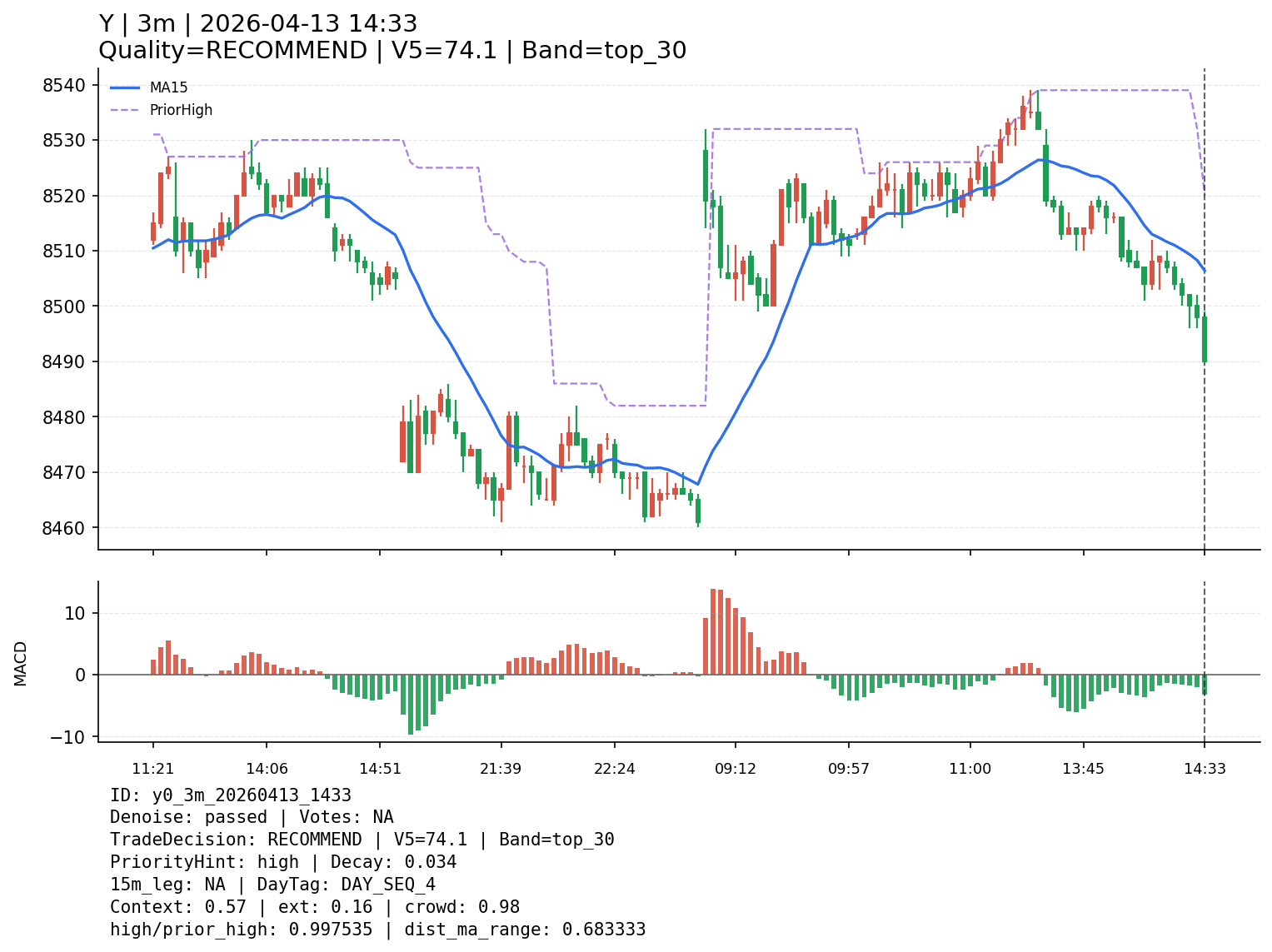This screenshot has height=952, width=1272.
Task: Click the chart title with date 2026-04-13
Action: [258, 24]
